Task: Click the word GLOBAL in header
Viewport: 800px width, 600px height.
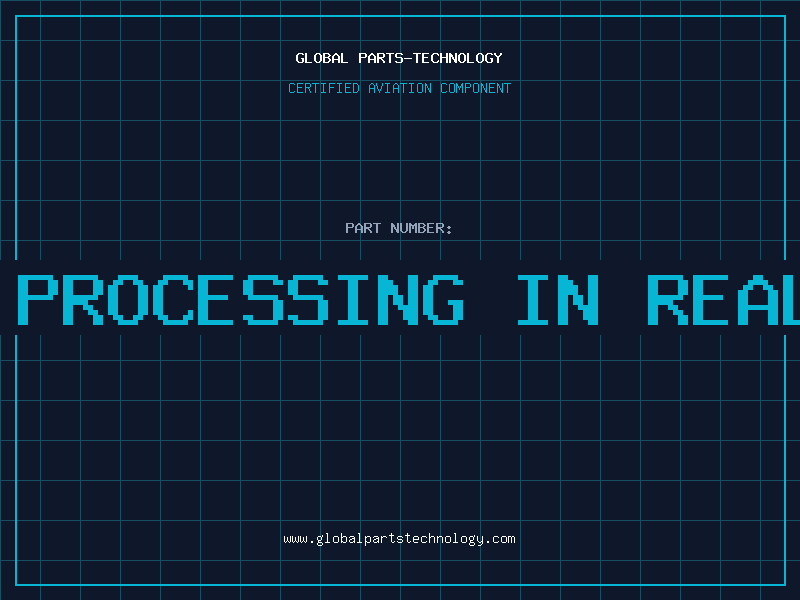Action: [321, 58]
